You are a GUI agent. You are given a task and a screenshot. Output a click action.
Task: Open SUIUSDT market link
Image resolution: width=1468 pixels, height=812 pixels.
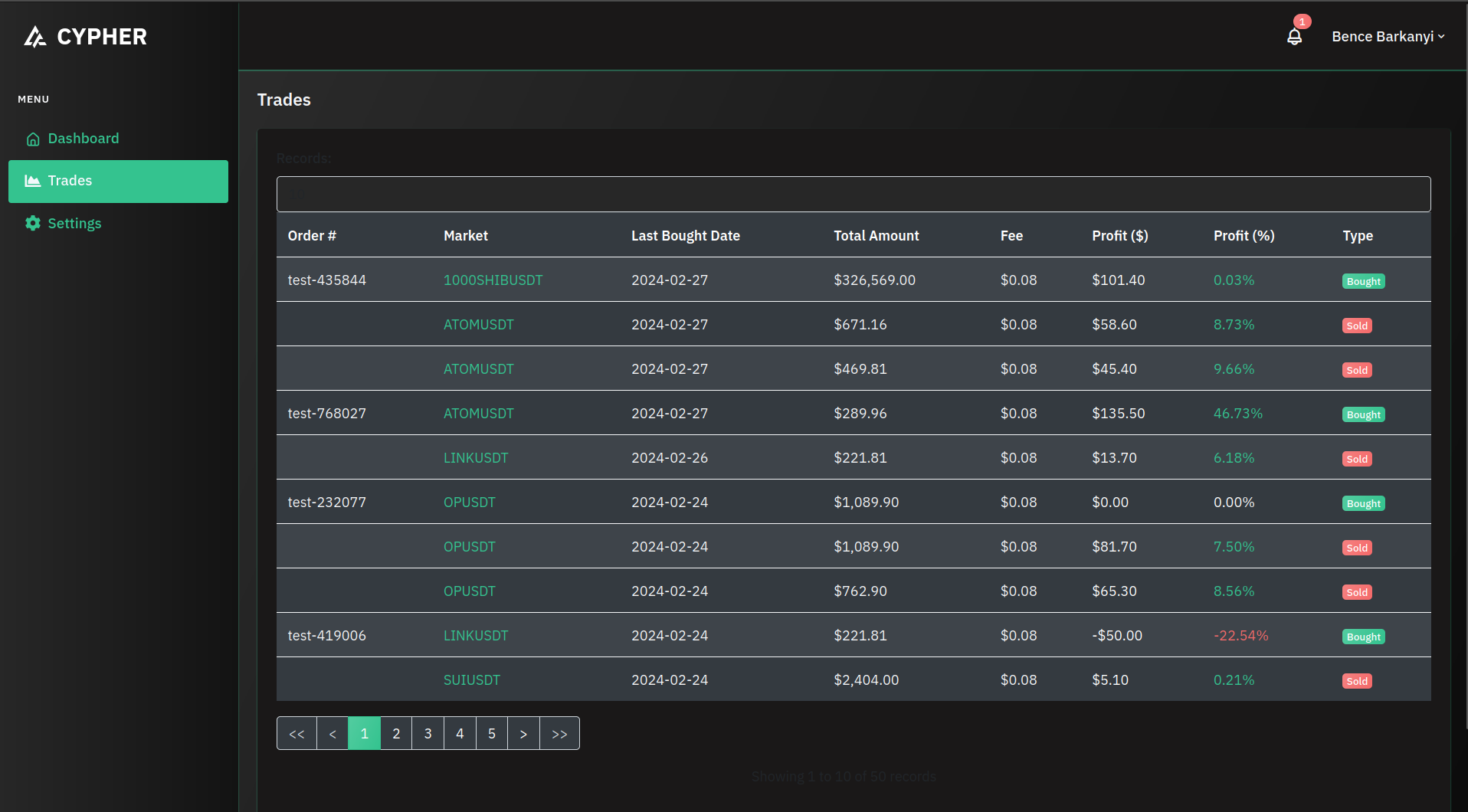click(471, 680)
